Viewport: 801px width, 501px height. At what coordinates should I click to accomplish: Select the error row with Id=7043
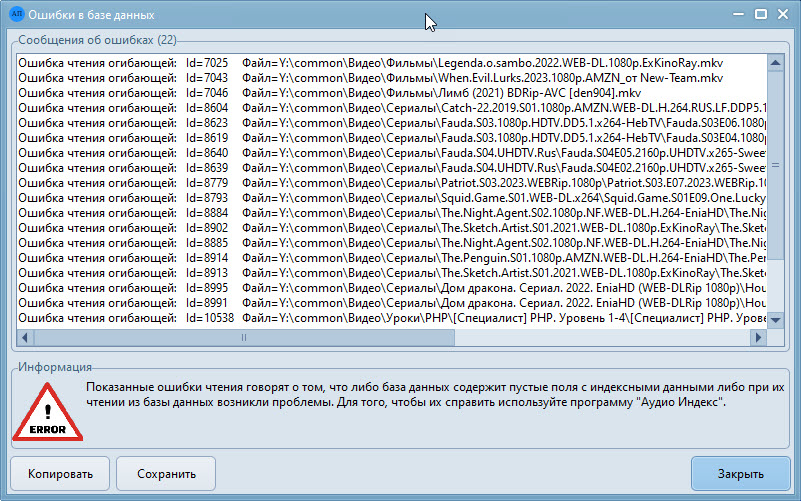click(x=392, y=78)
